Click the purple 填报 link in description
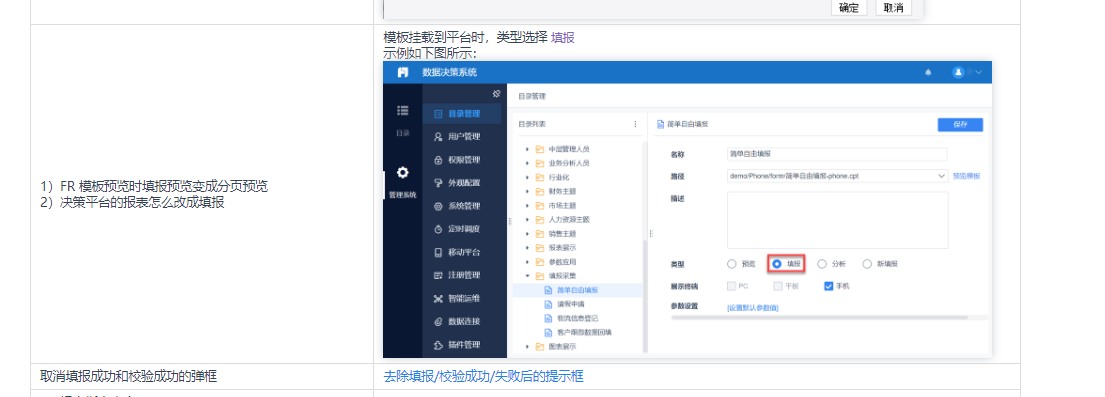 tap(562, 38)
